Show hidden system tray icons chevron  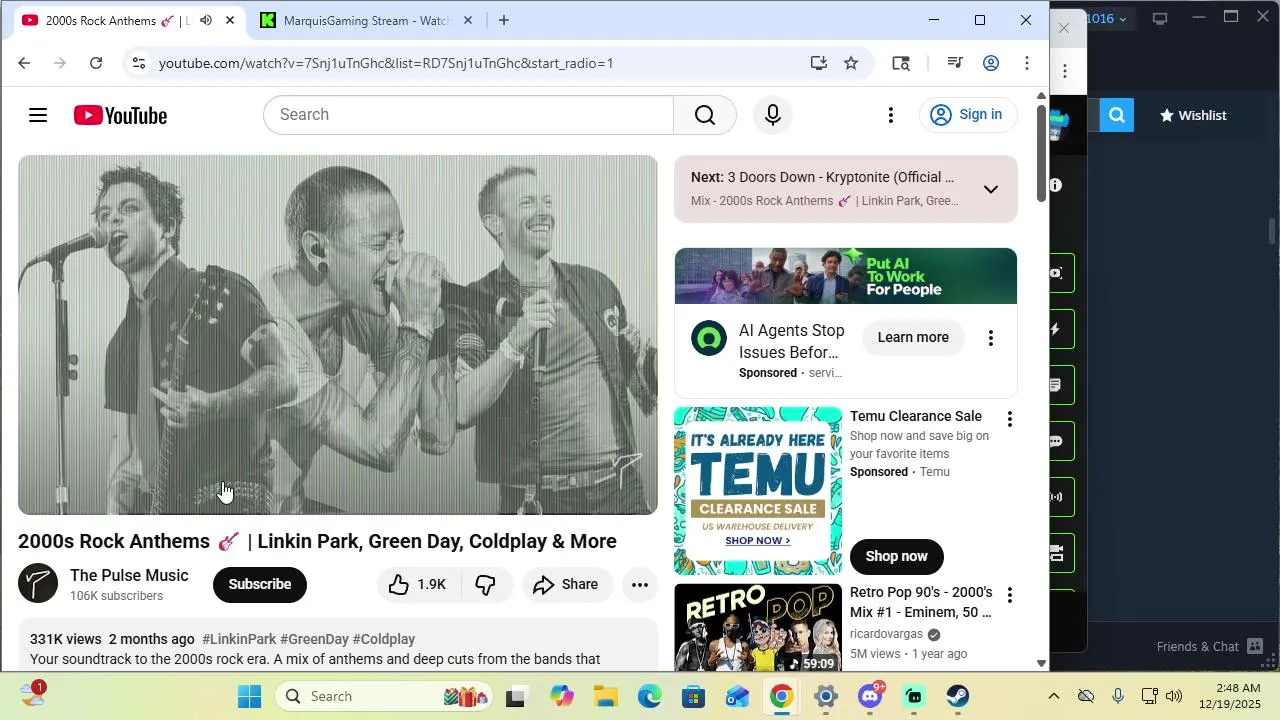pyautogui.click(x=1053, y=697)
